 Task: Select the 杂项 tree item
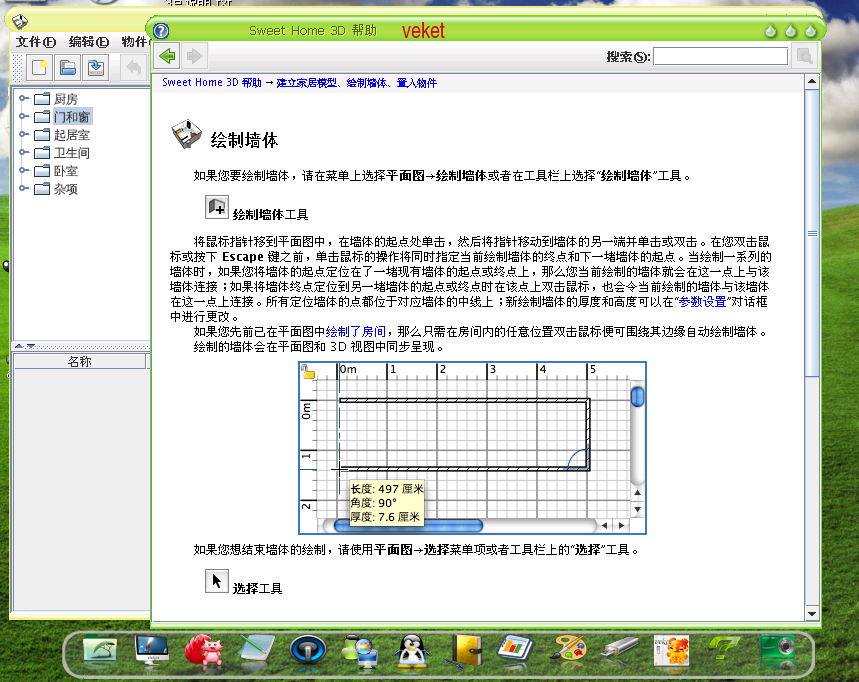[x=65, y=189]
